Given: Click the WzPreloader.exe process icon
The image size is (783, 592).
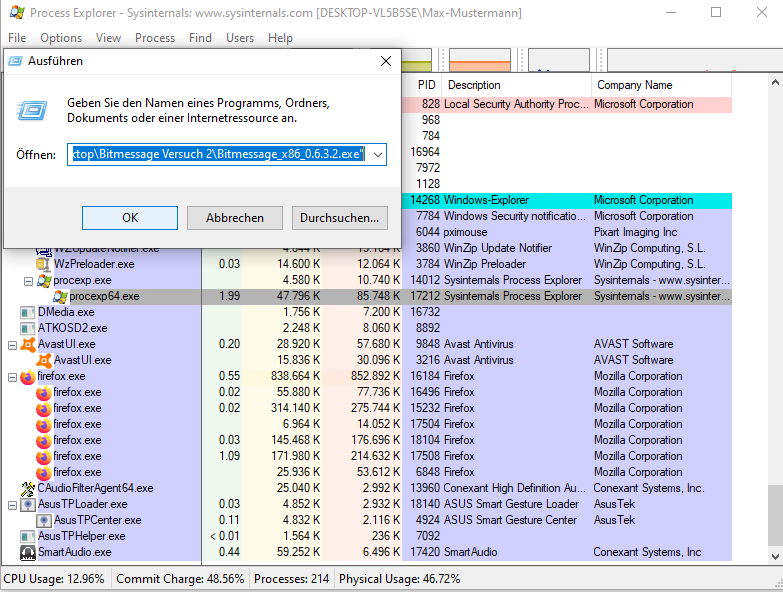Looking at the screenshot, I should coord(43,264).
